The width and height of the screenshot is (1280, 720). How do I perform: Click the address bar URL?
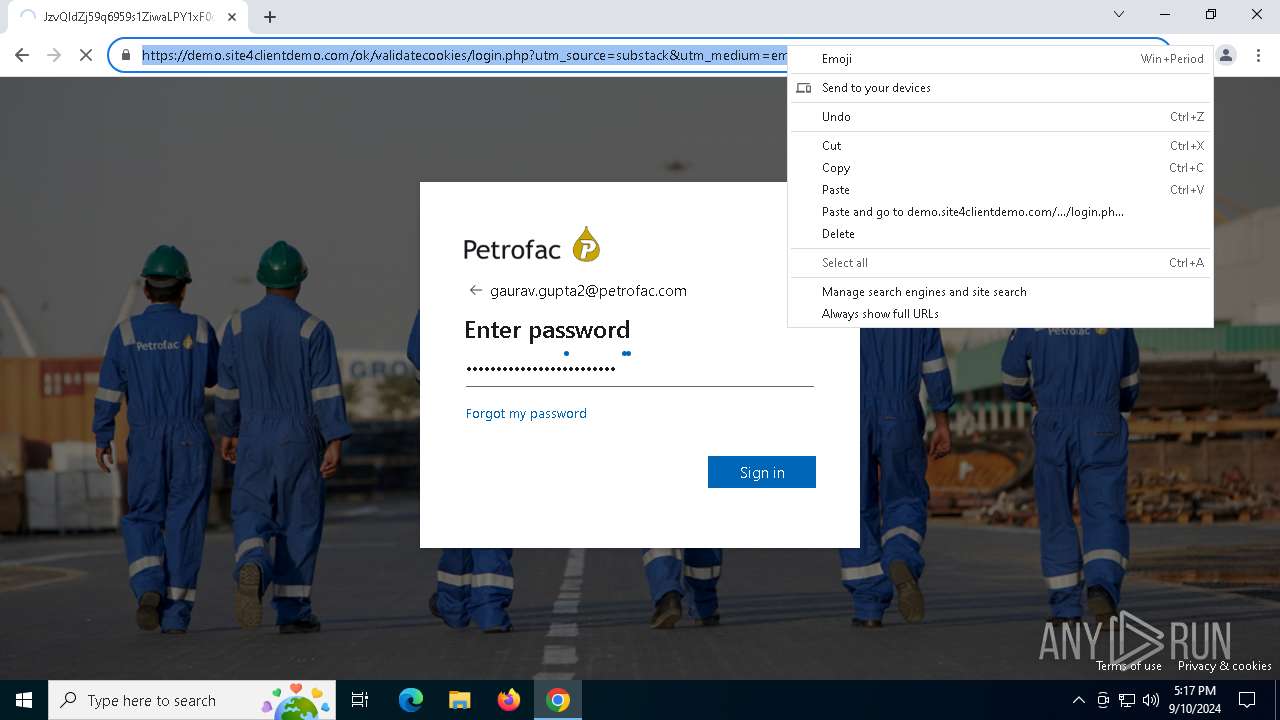(464, 56)
